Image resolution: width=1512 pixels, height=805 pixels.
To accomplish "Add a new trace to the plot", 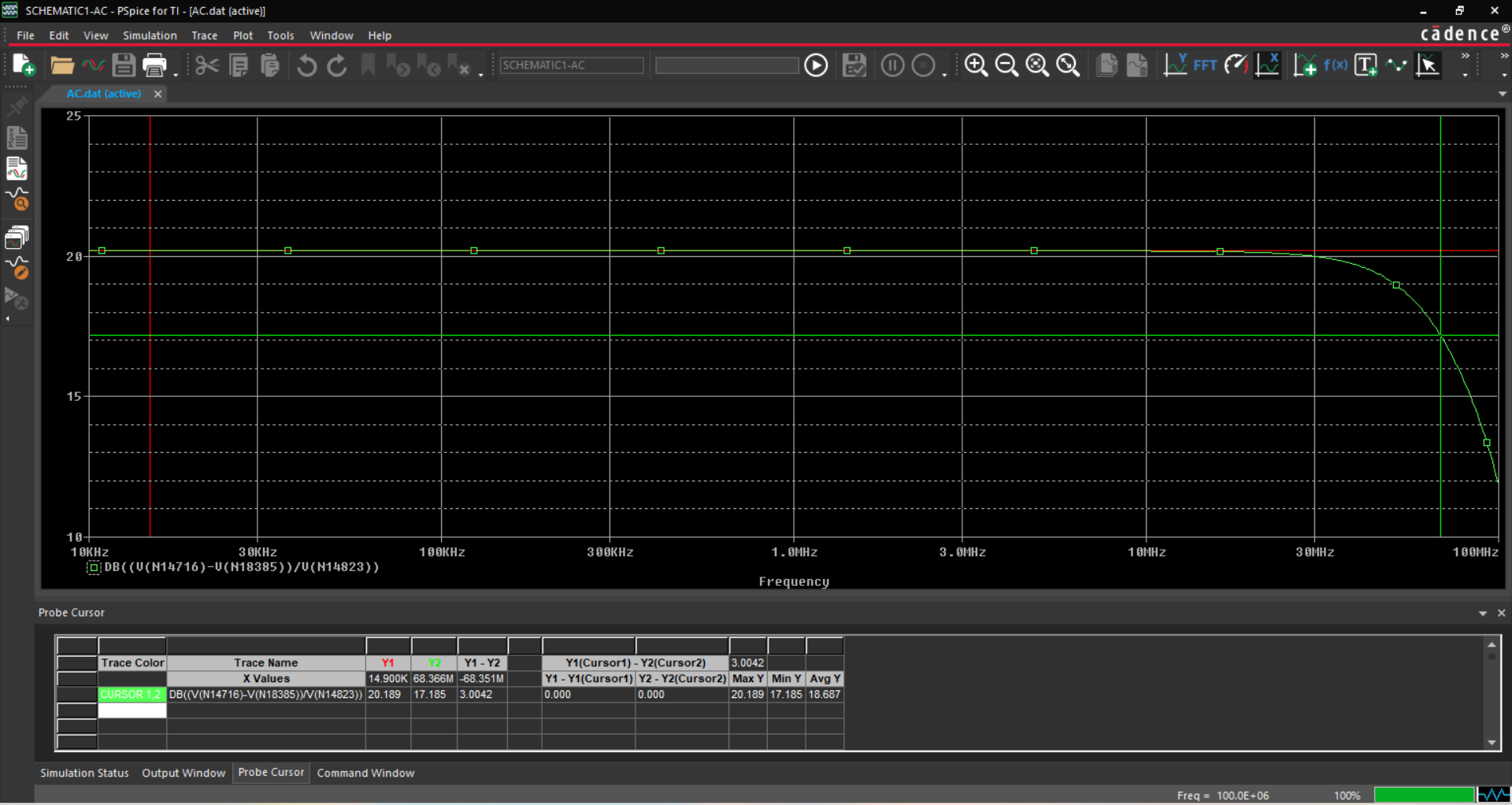I will (1306, 65).
